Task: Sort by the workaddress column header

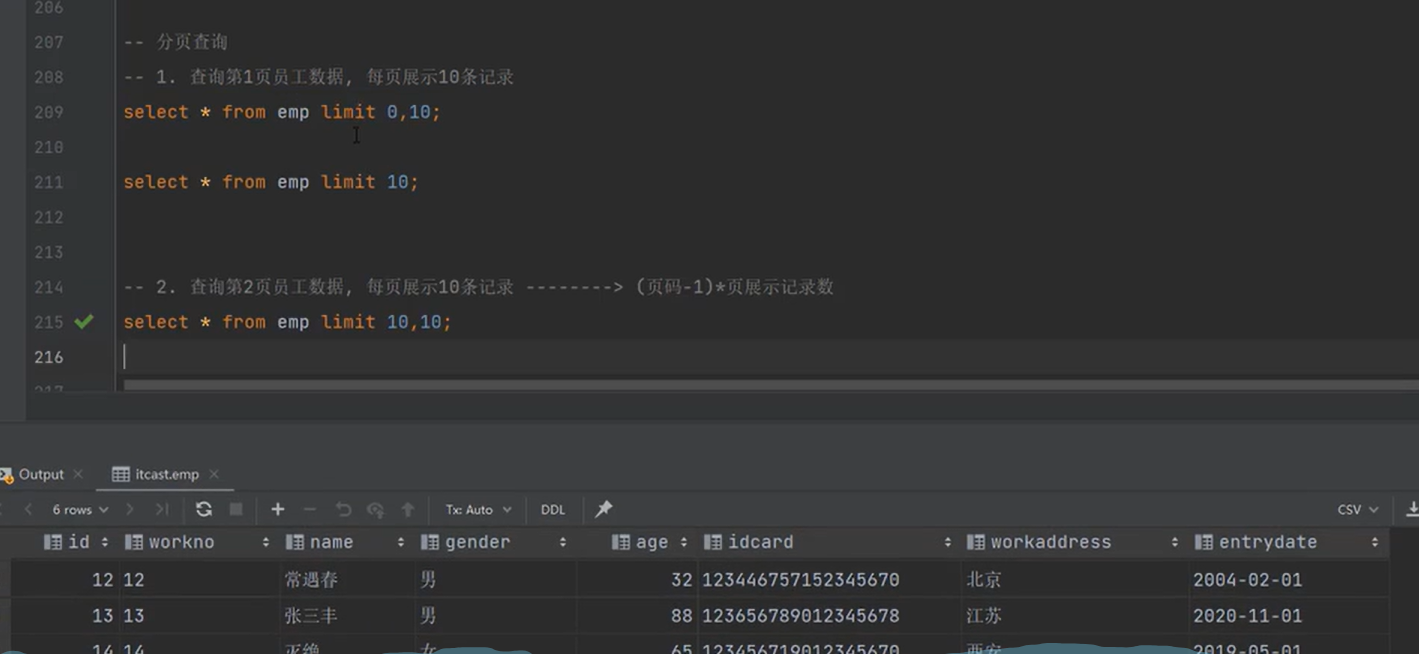Action: (x=1075, y=542)
